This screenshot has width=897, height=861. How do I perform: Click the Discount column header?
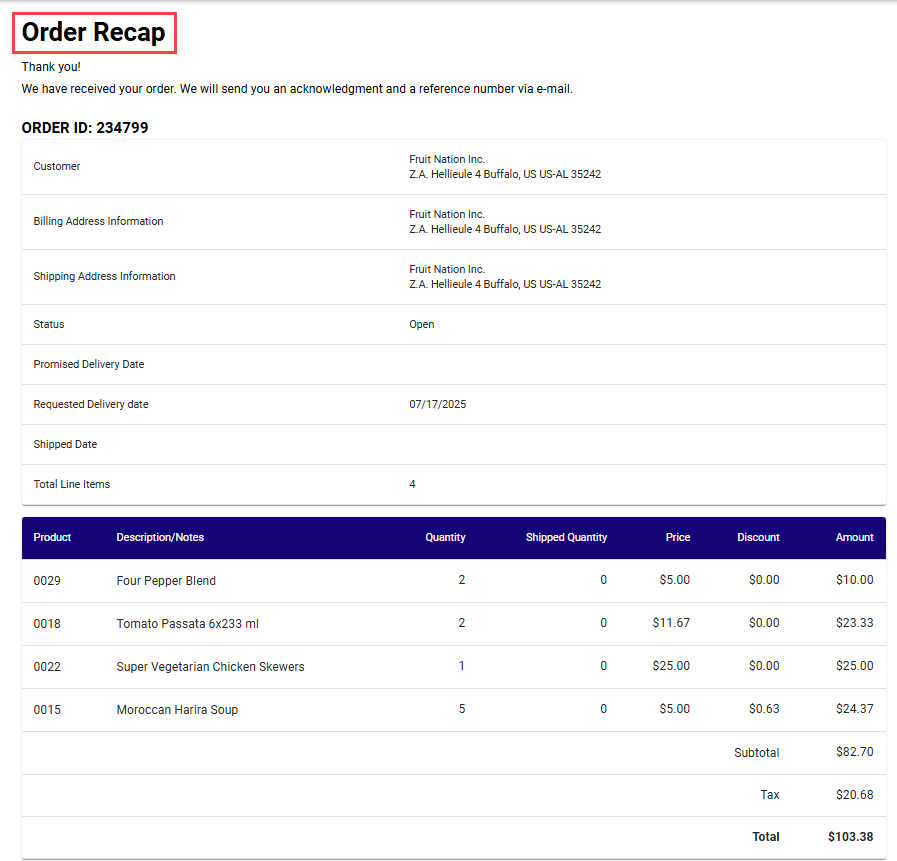758,537
